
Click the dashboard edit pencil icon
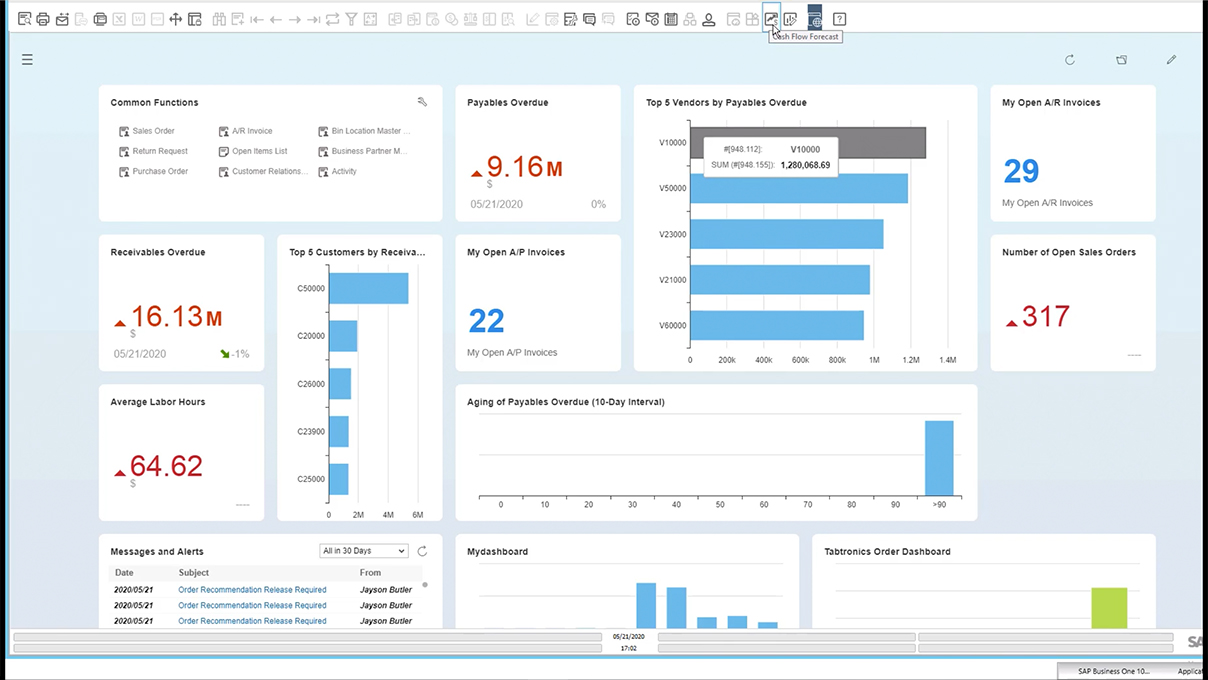click(x=1171, y=60)
